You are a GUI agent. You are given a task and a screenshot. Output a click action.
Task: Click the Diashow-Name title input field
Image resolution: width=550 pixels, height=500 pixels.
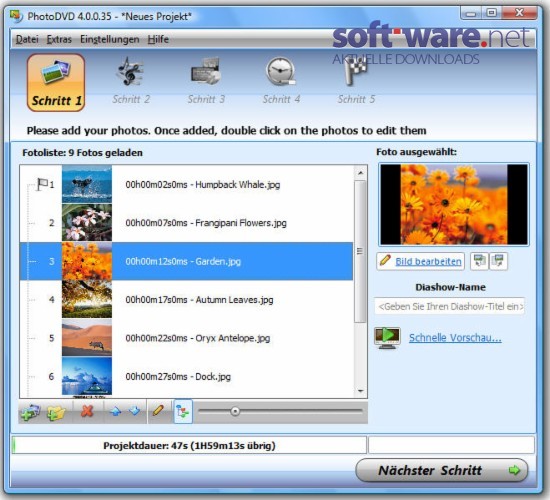(449, 306)
